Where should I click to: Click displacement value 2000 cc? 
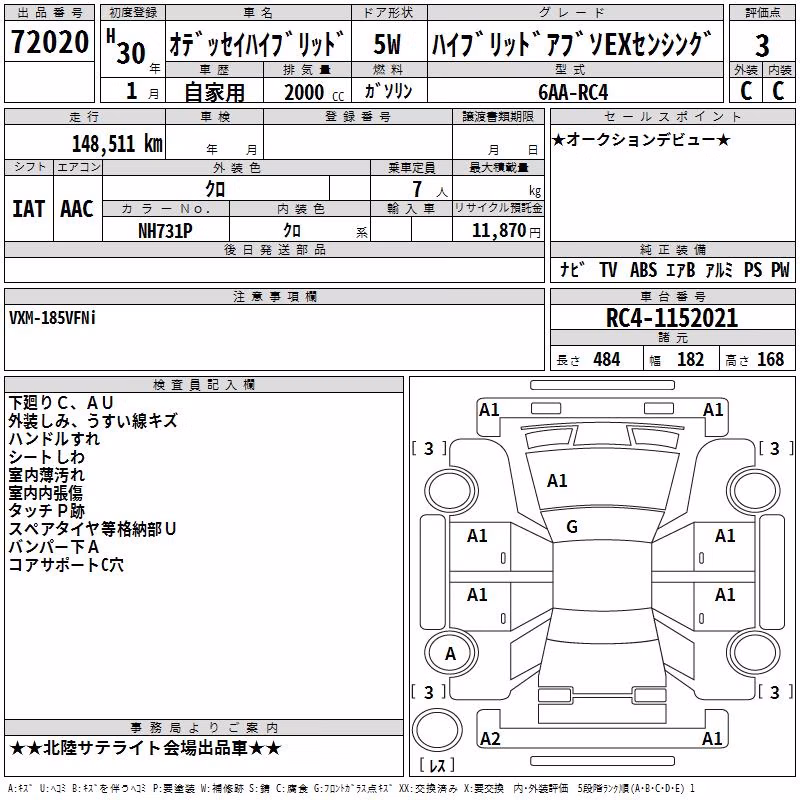pos(314,93)
